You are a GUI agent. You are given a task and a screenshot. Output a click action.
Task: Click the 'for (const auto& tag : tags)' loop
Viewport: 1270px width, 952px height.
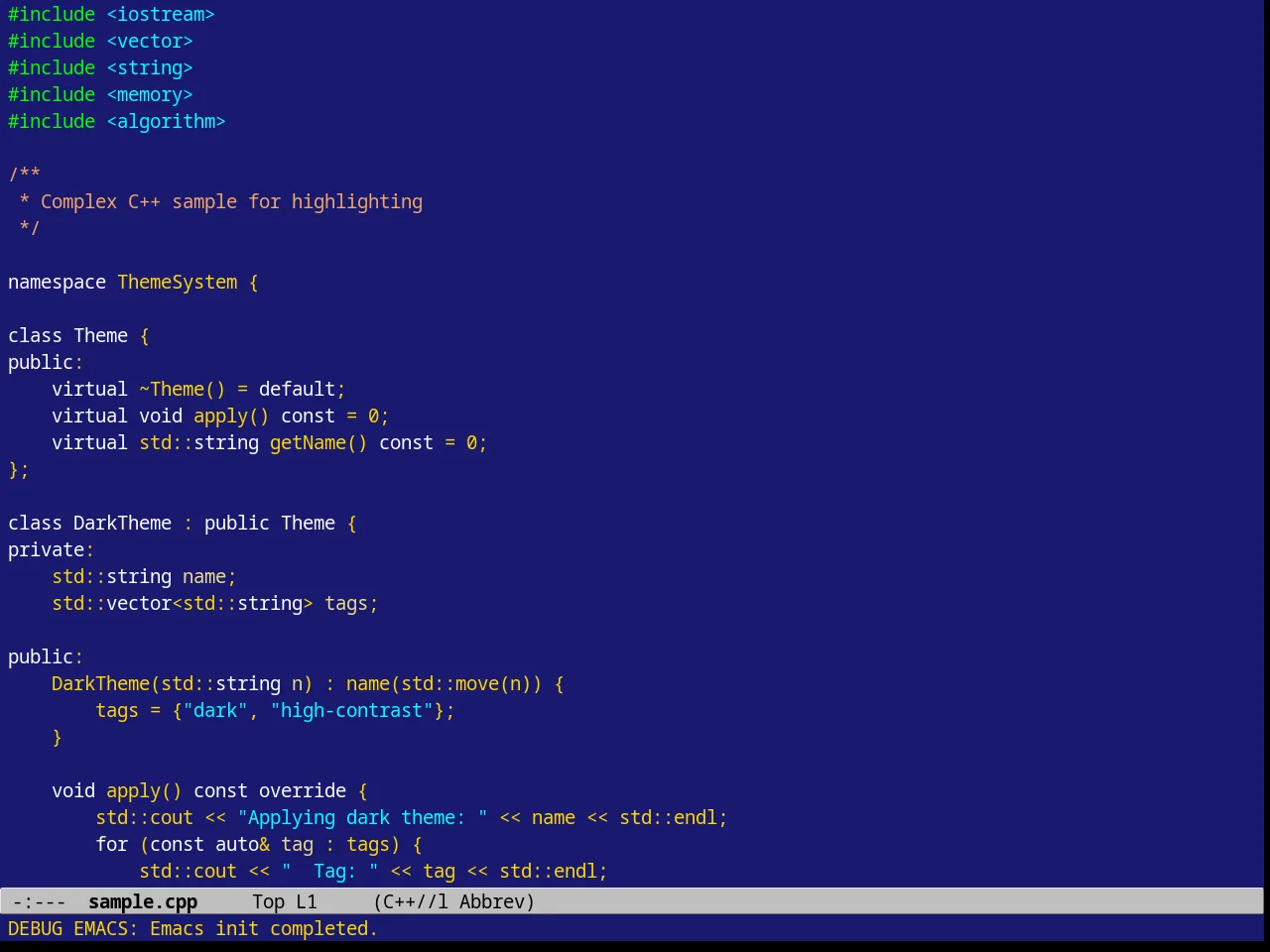248,844
